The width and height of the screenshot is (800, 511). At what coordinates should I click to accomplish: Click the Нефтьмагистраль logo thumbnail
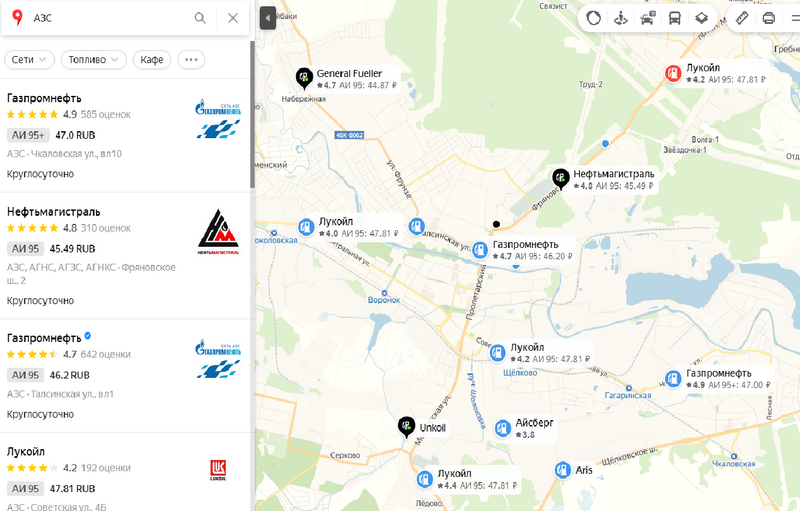pos(218,232)
